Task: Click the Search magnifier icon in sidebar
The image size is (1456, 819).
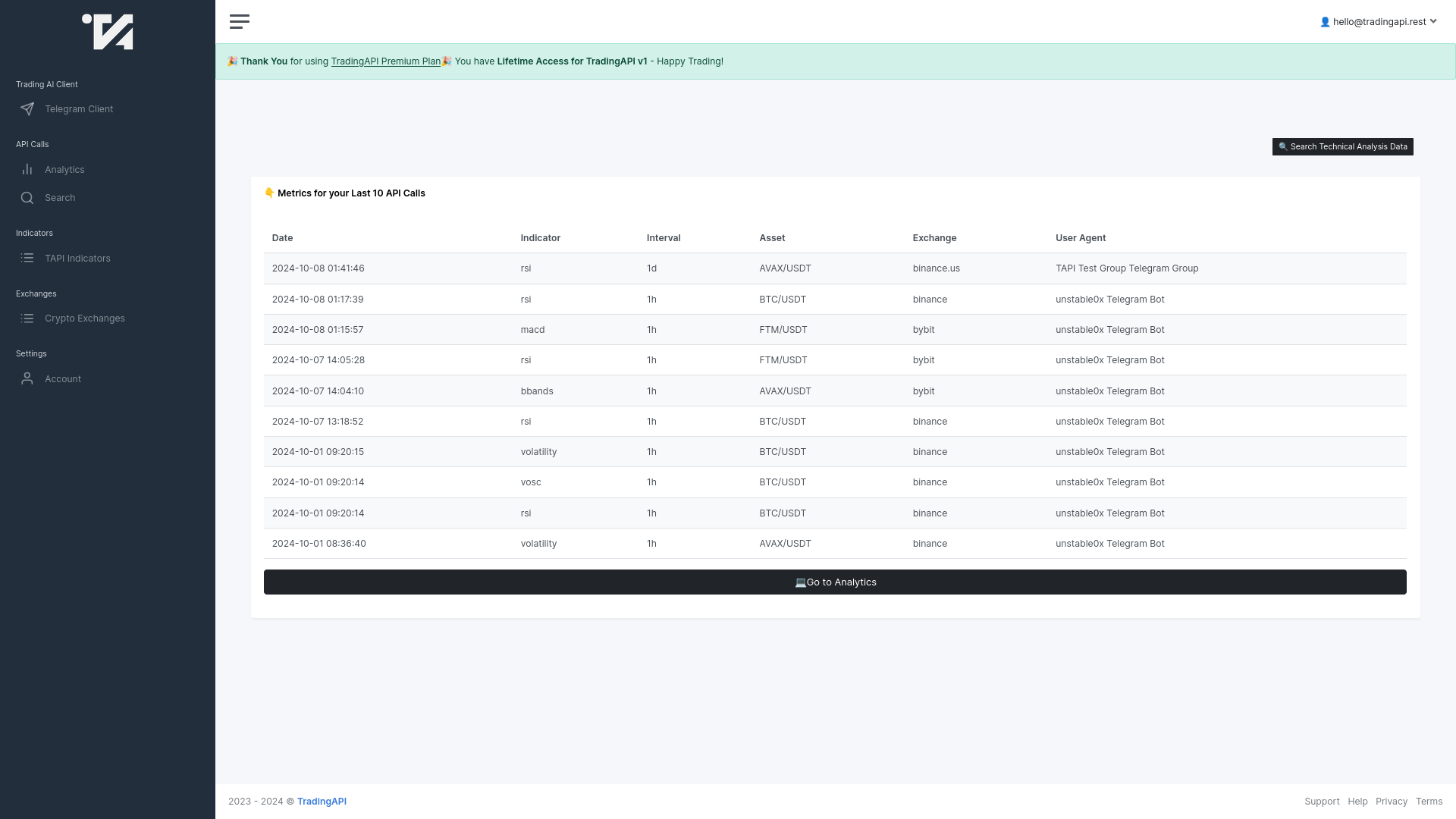Action: [27, 198]
